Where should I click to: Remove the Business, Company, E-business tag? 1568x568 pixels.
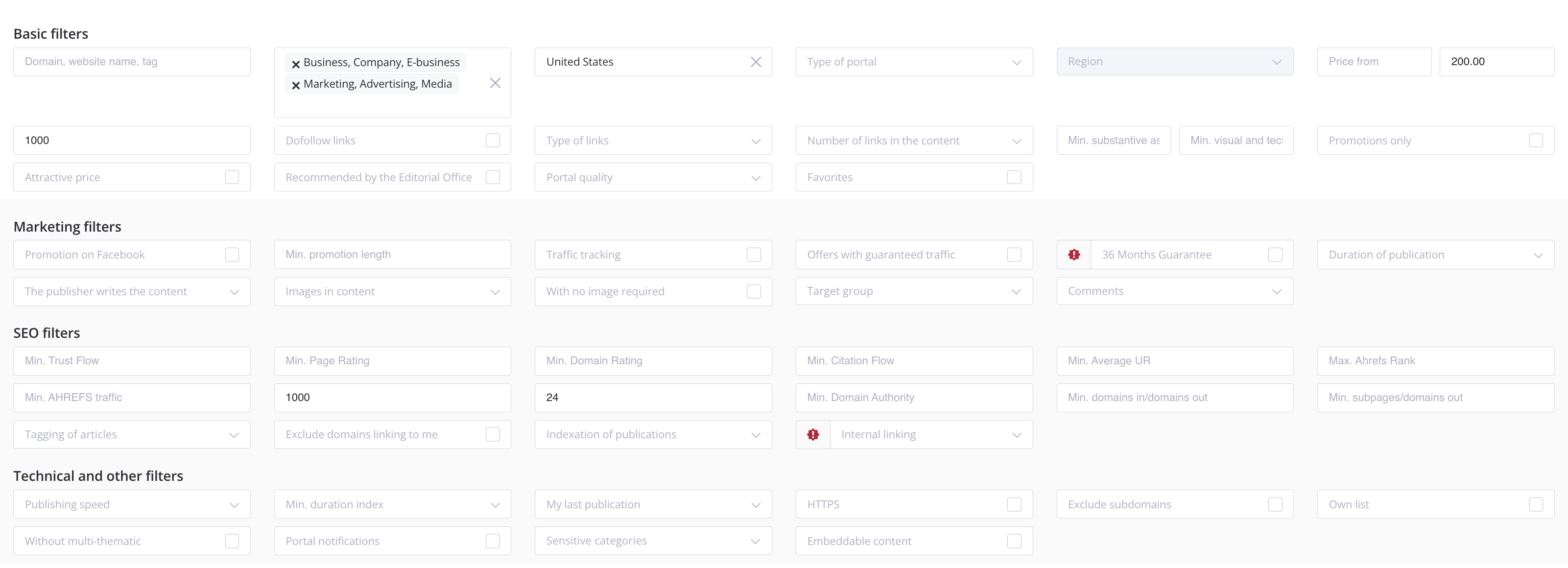[296, 63]
